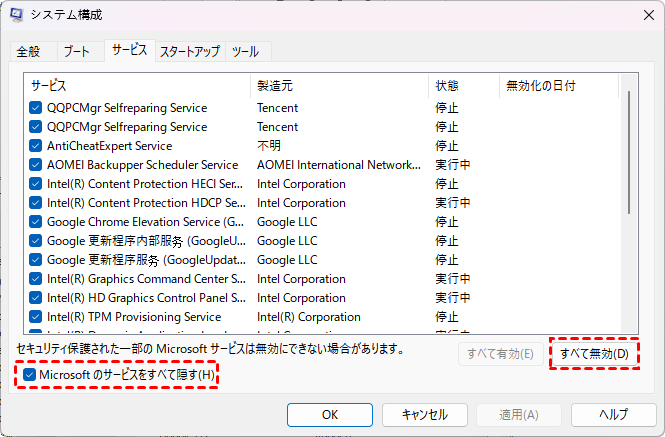Click the System Configuration title bar icon
The image size is (665, 437).
[16, 16]
